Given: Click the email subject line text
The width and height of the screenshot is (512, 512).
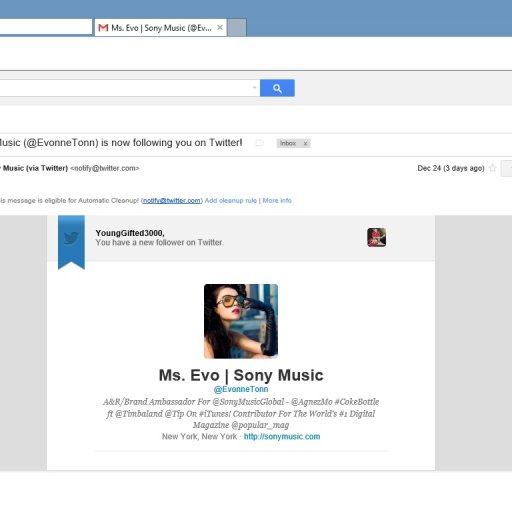Looking at the screenshot, I should tap(121, 143).
